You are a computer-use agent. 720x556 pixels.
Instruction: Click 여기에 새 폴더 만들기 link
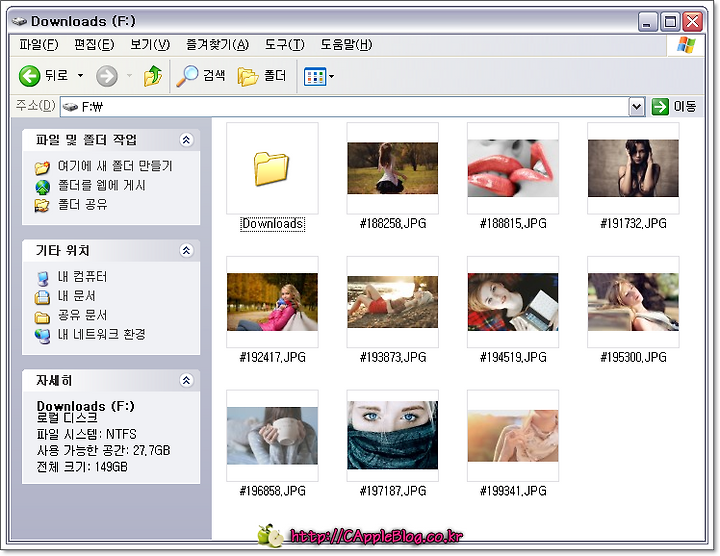[115, 166]
